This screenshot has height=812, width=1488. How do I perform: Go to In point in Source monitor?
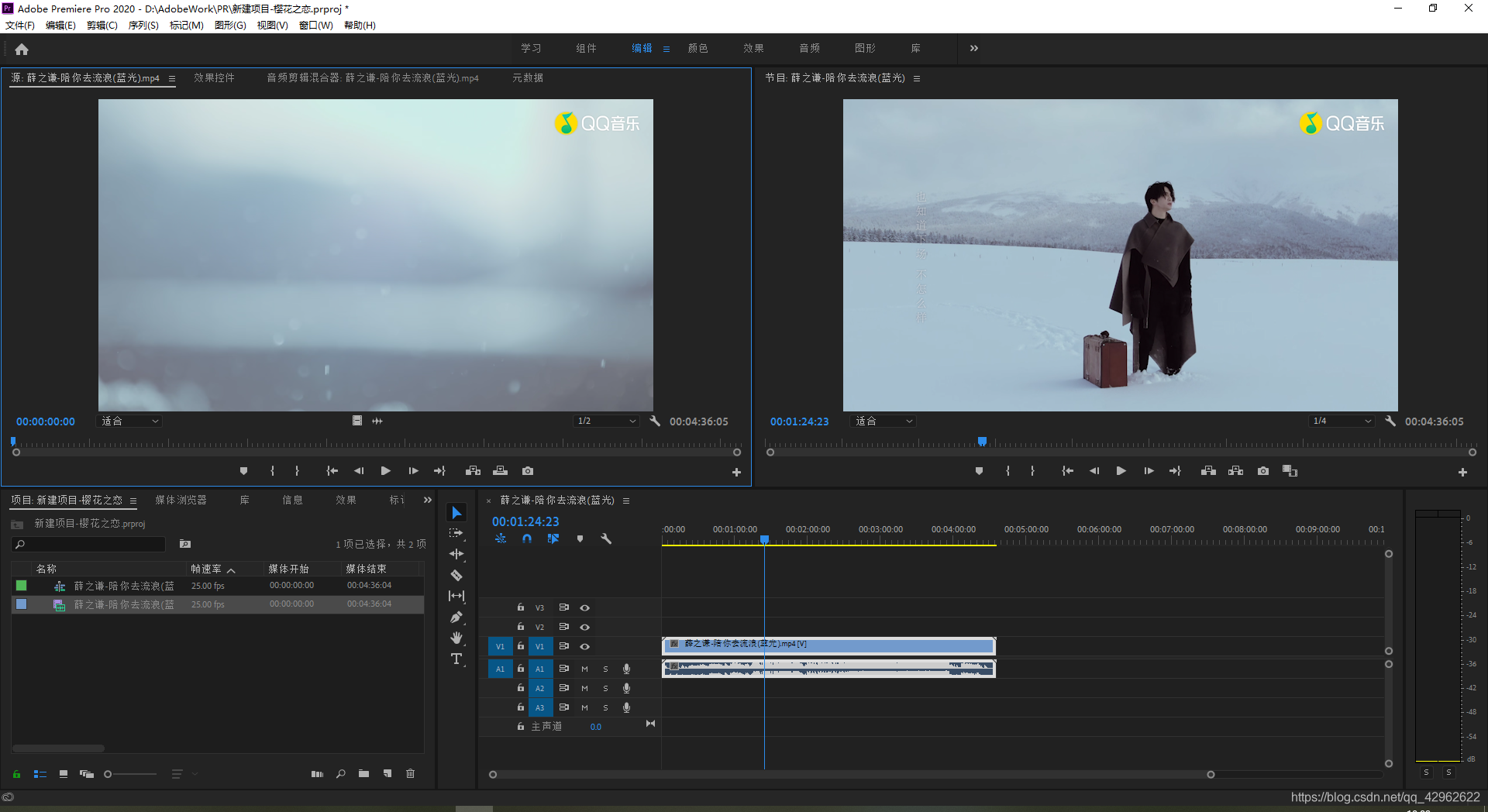click(x=332, y=470)
